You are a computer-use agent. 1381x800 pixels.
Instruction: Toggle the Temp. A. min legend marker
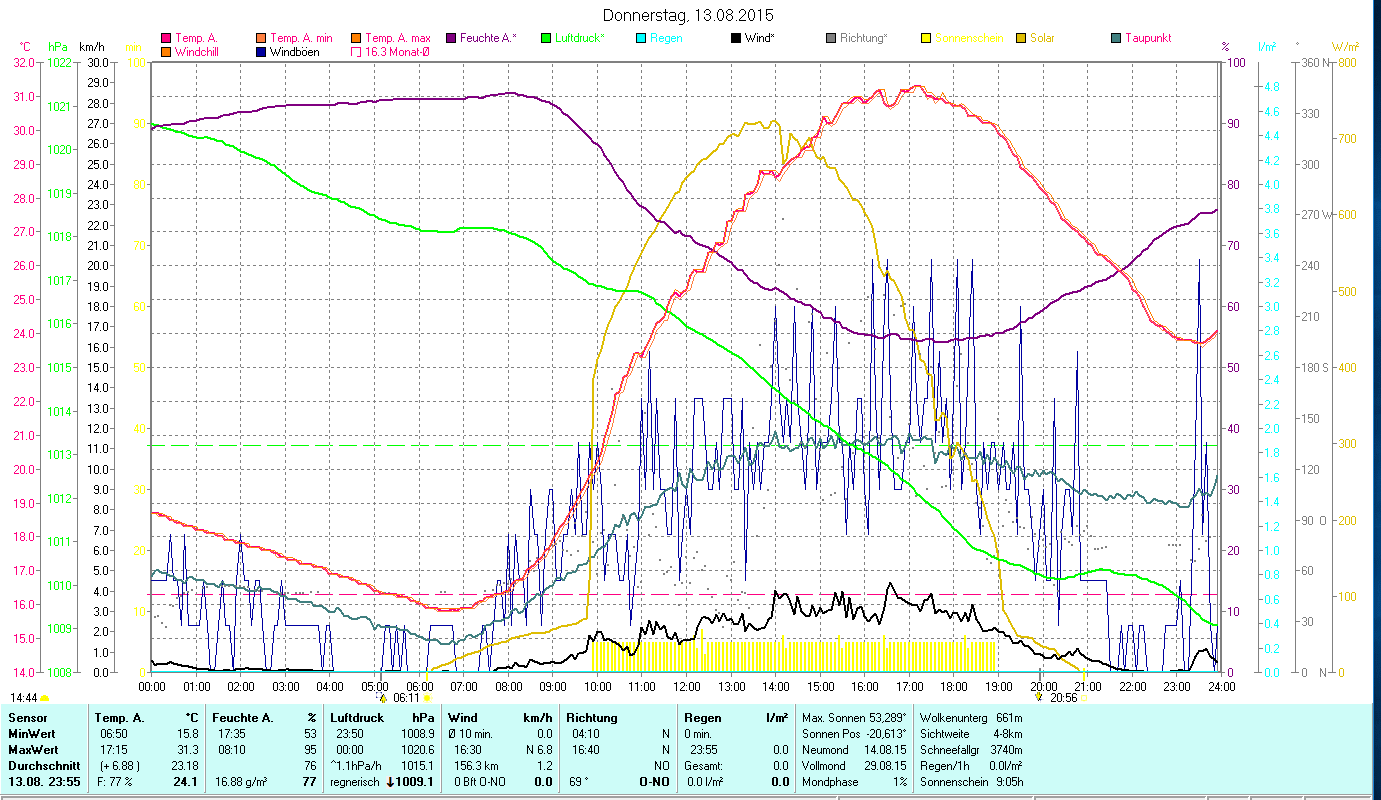[x=261, y=39]
